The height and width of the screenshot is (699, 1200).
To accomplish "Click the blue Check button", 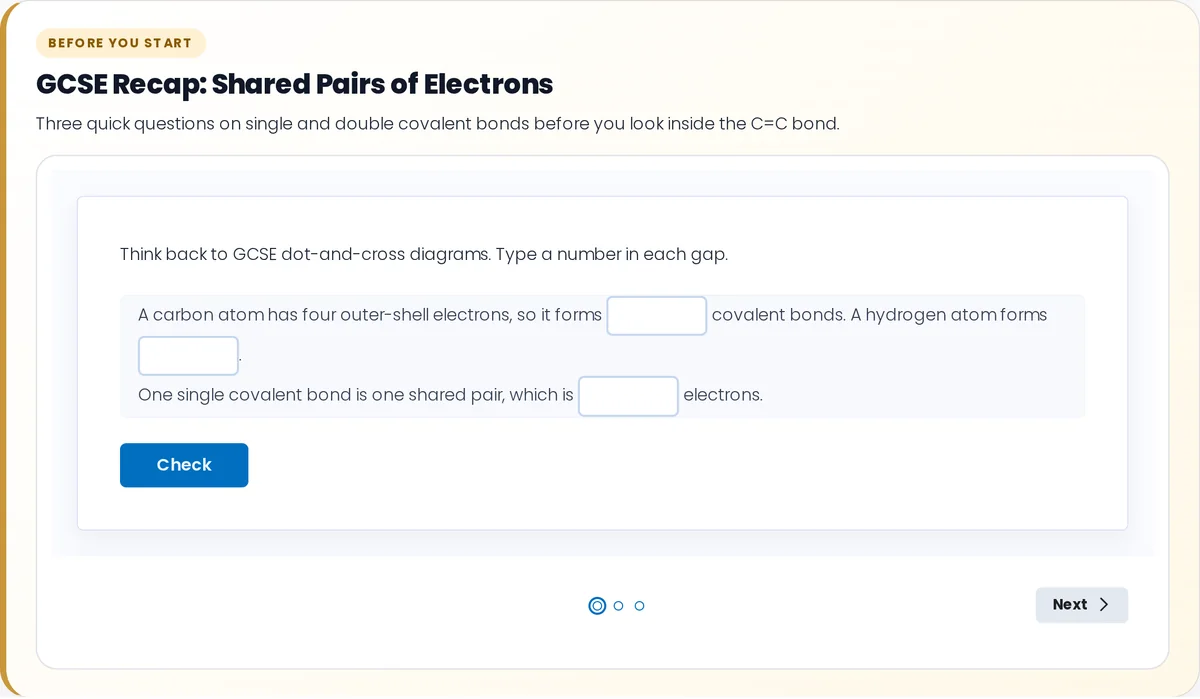I will tap(184, 465).
